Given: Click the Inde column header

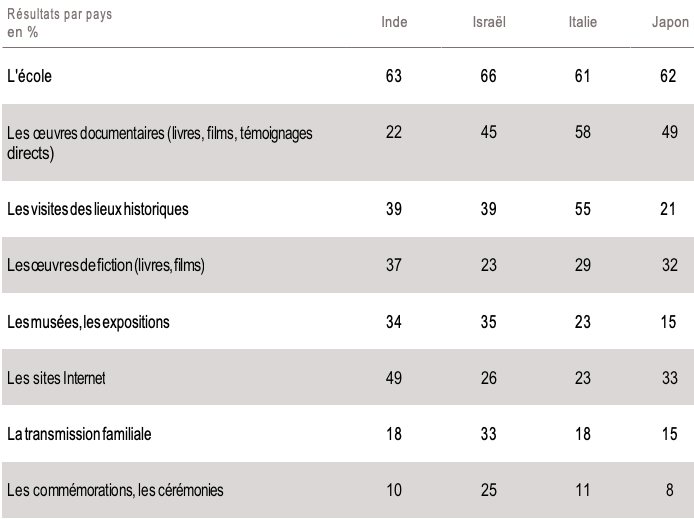Looking at the screenshot, I should pos(394,22).
